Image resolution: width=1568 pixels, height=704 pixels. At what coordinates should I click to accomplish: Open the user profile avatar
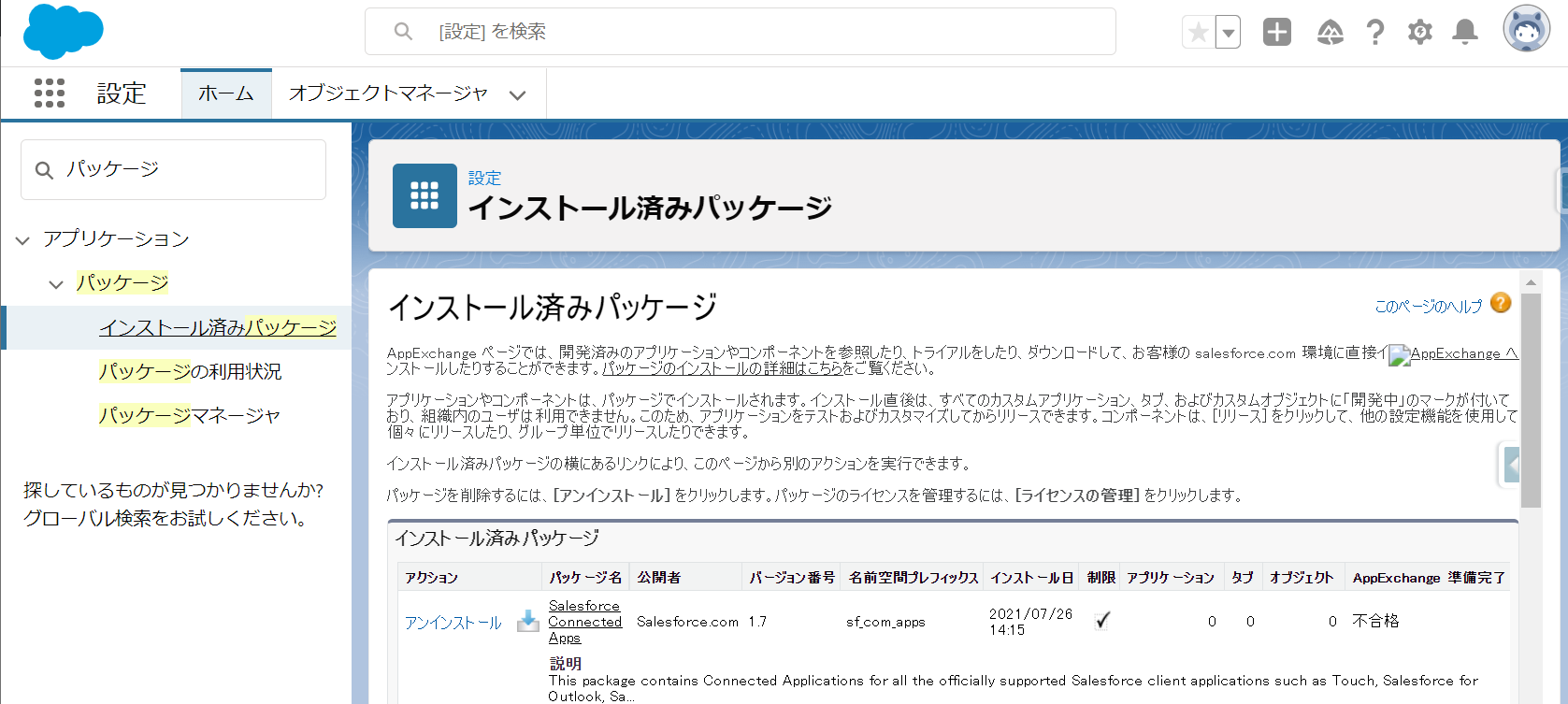[1526, 29]
